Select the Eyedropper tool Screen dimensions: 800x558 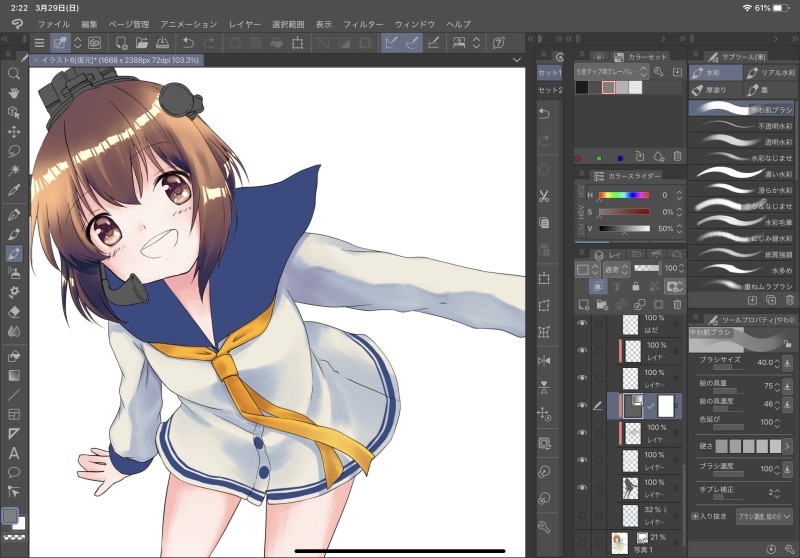(x=14, y=190)
